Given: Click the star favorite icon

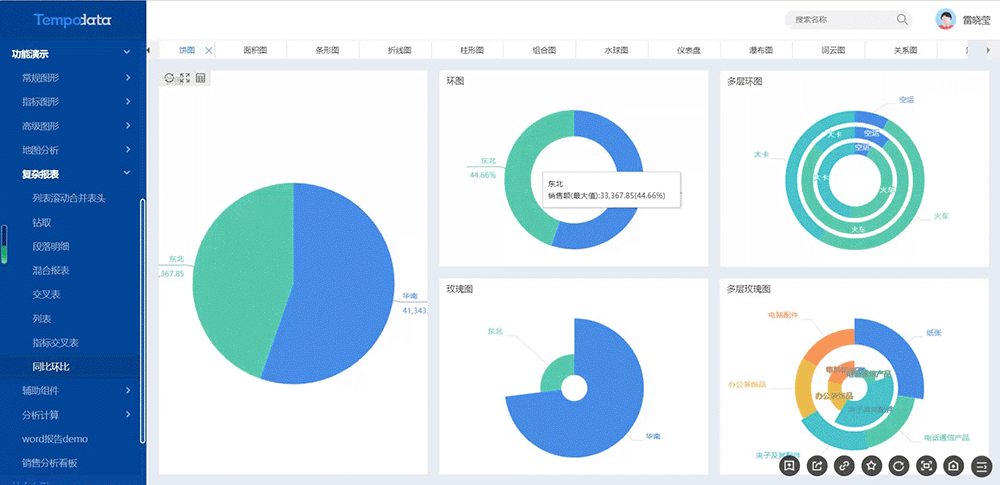Looking at the screenshot, I should point(872,466).
